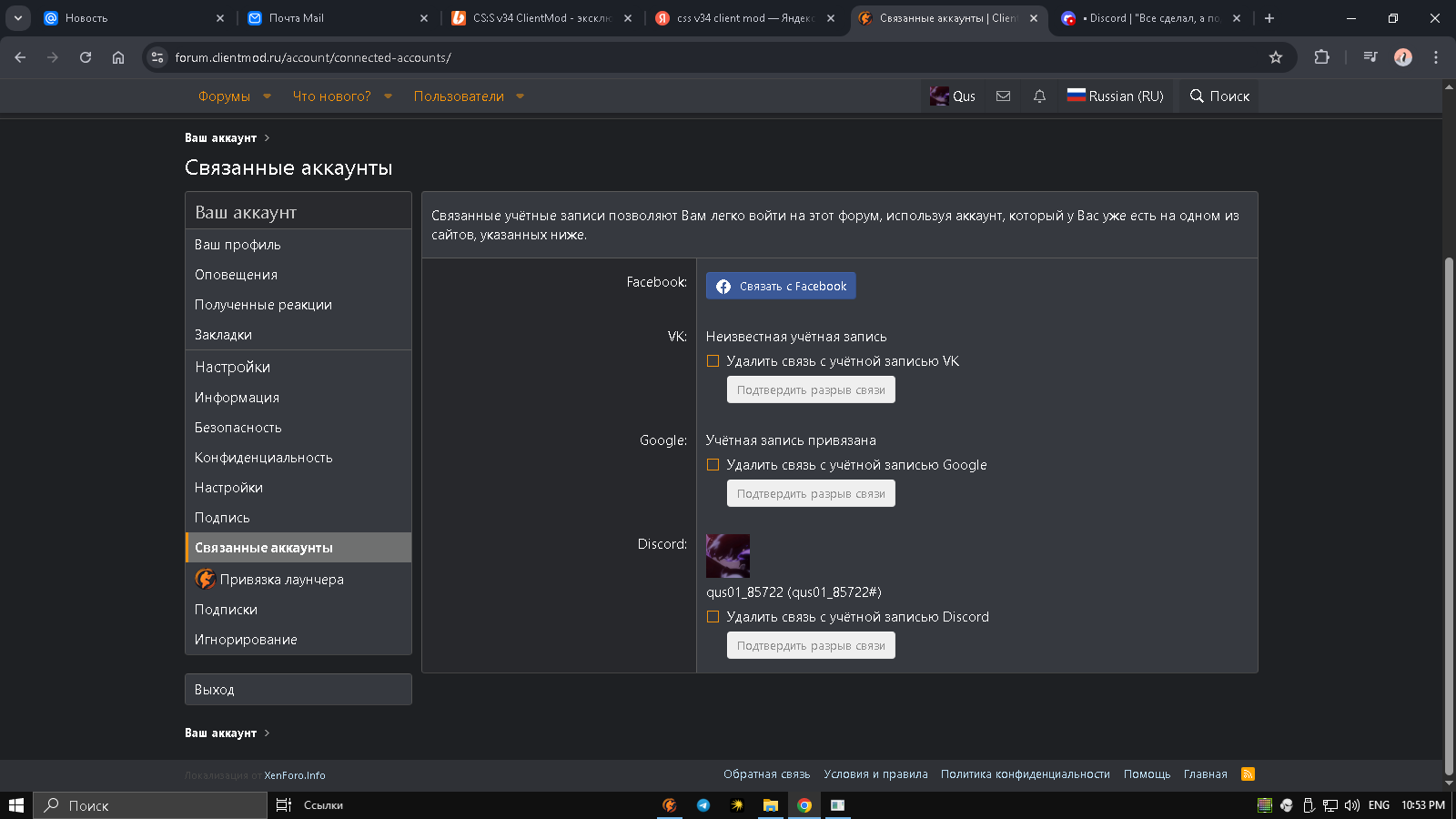Open the notifications bell icon
This screenshot has height=819, width=1456.
coord(1039,96)
